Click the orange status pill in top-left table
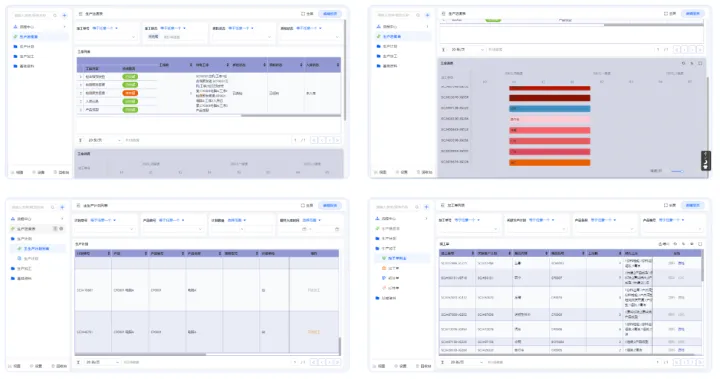The width and height of the screenshot is (720, 379). tap(130, 93)
